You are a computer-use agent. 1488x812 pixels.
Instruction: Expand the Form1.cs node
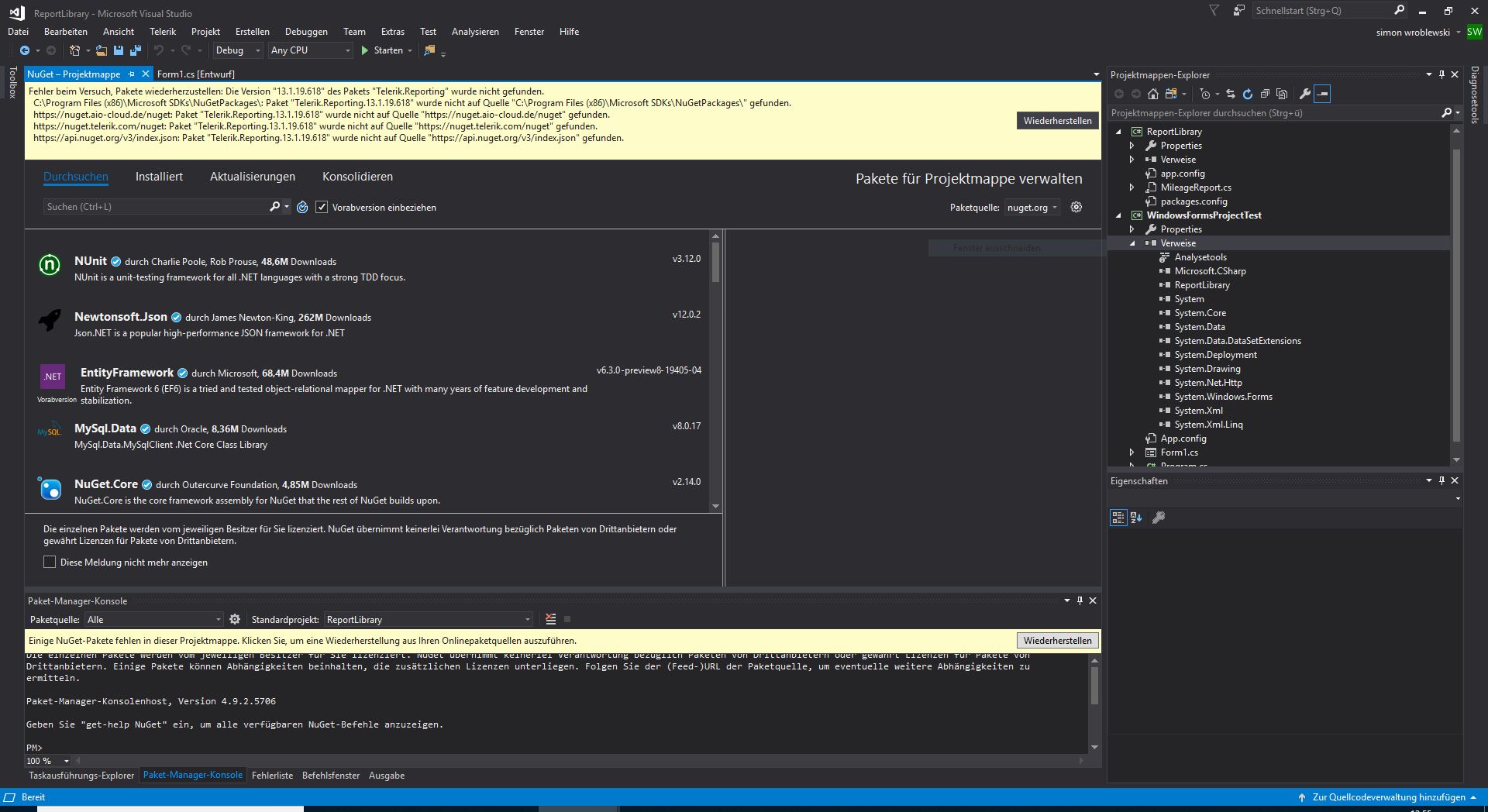(1132, 452)
